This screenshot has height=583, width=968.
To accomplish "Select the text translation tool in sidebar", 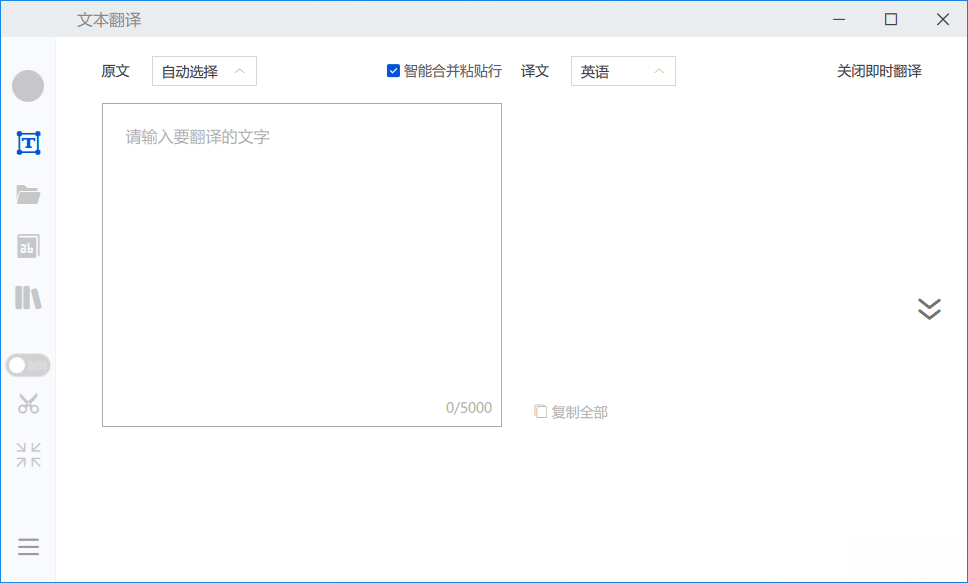I will coord(28,142).
